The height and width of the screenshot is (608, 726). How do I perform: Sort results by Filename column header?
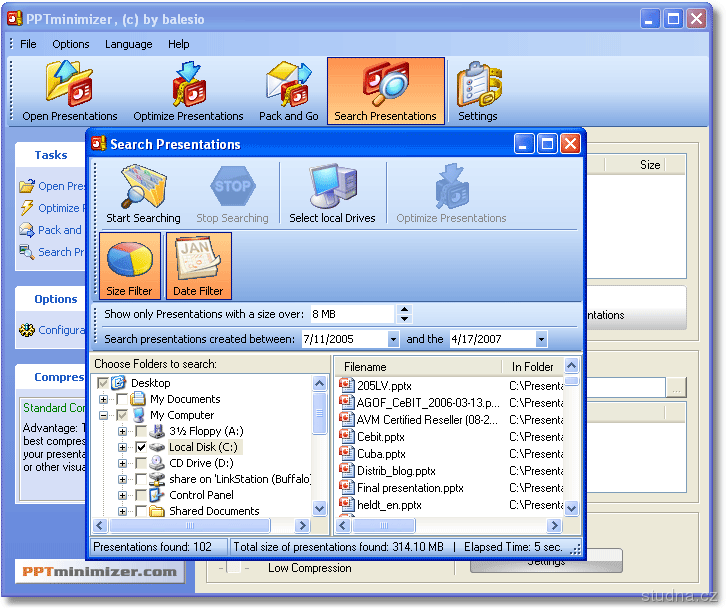(419, 367)
